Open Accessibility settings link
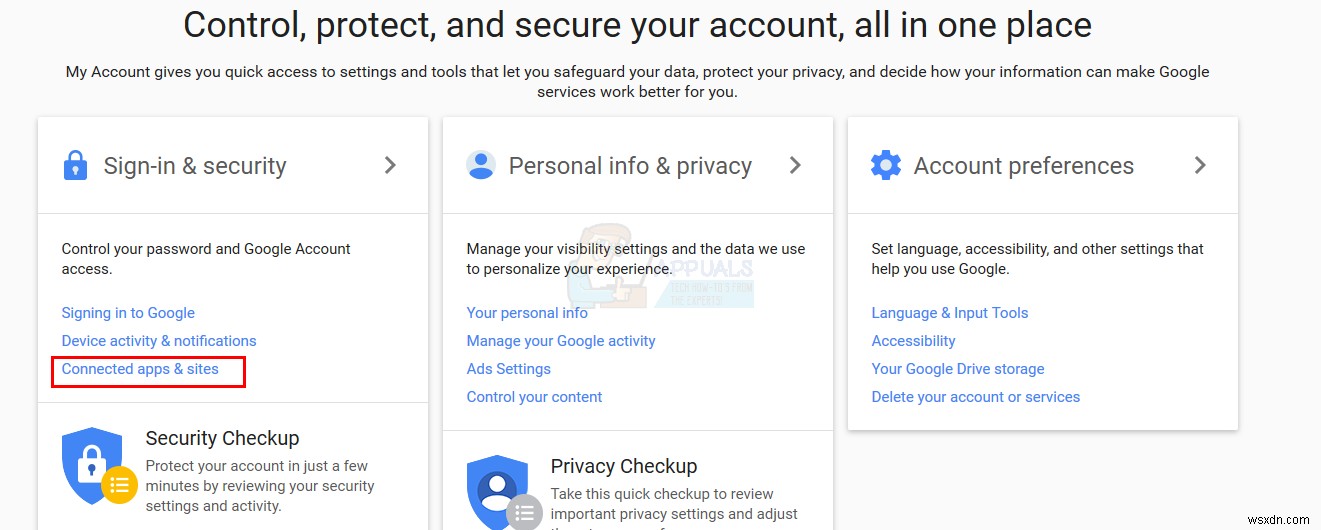Viewport: 1321px width, 530px height. point(913,341)
